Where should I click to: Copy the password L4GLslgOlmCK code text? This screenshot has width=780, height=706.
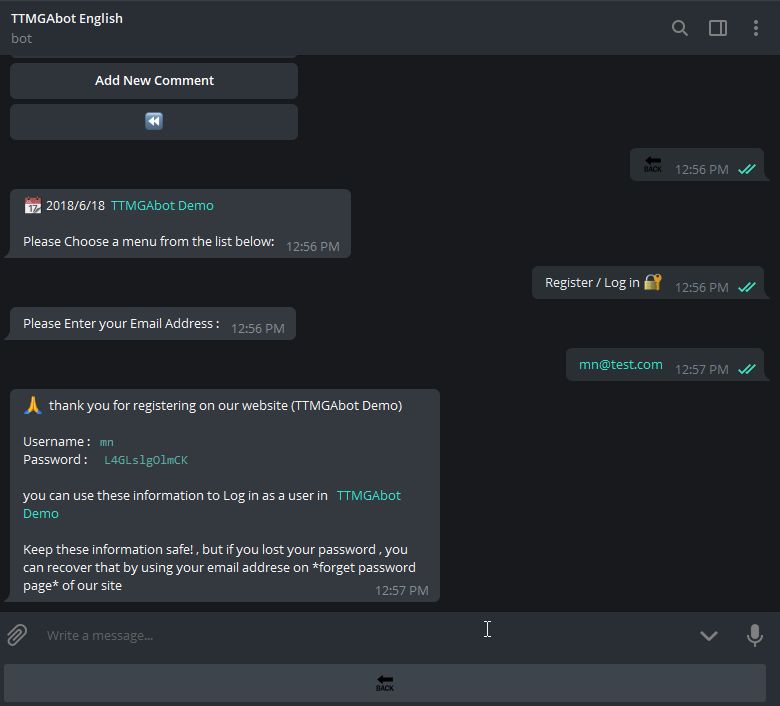point(146,460)
